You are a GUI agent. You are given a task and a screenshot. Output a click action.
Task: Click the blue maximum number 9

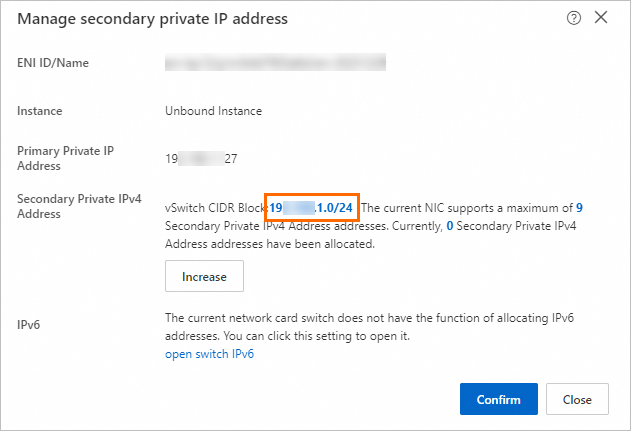579,208
